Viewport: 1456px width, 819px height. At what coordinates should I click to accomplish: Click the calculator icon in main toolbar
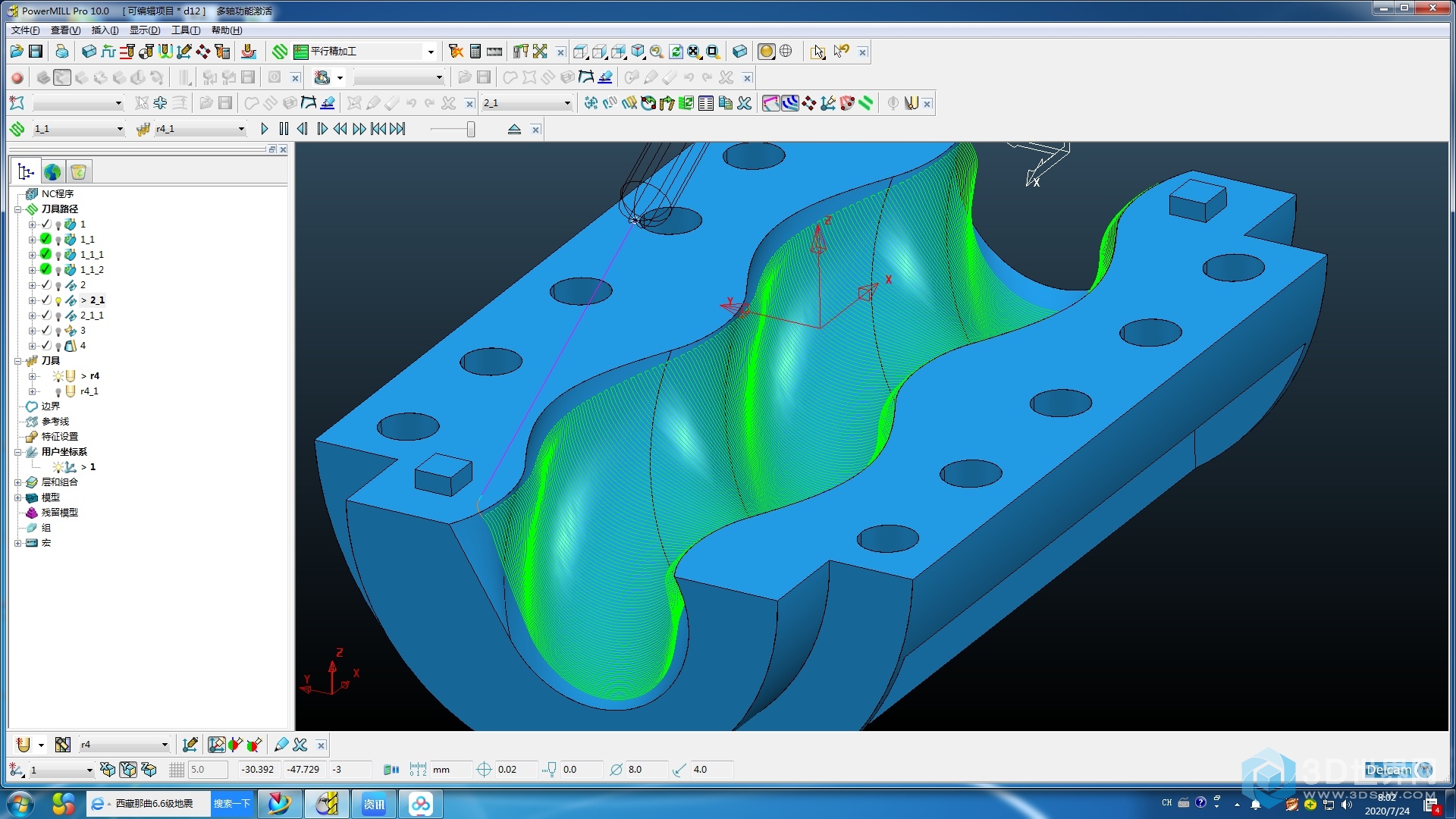tap(475, 52)
